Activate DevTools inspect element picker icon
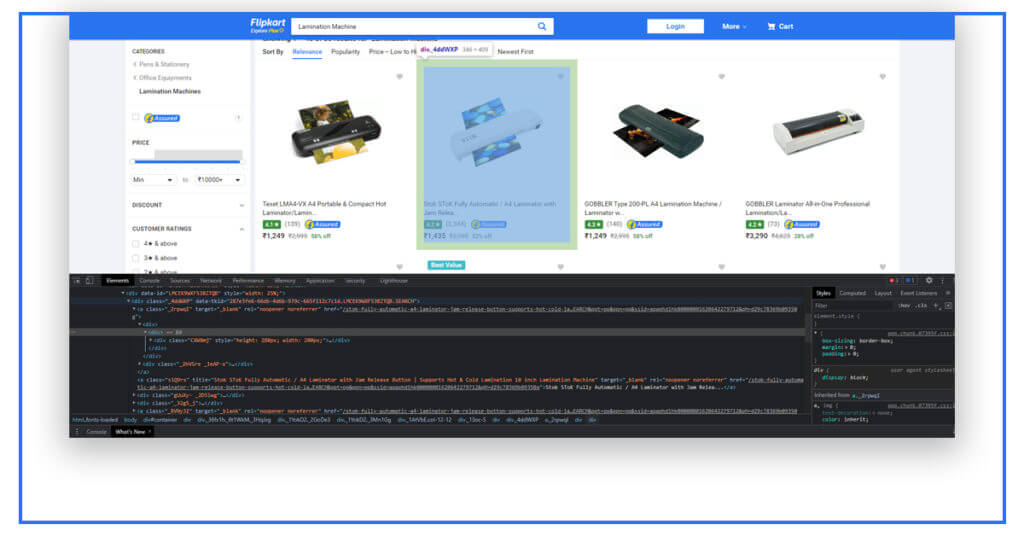 click(77, 281)
